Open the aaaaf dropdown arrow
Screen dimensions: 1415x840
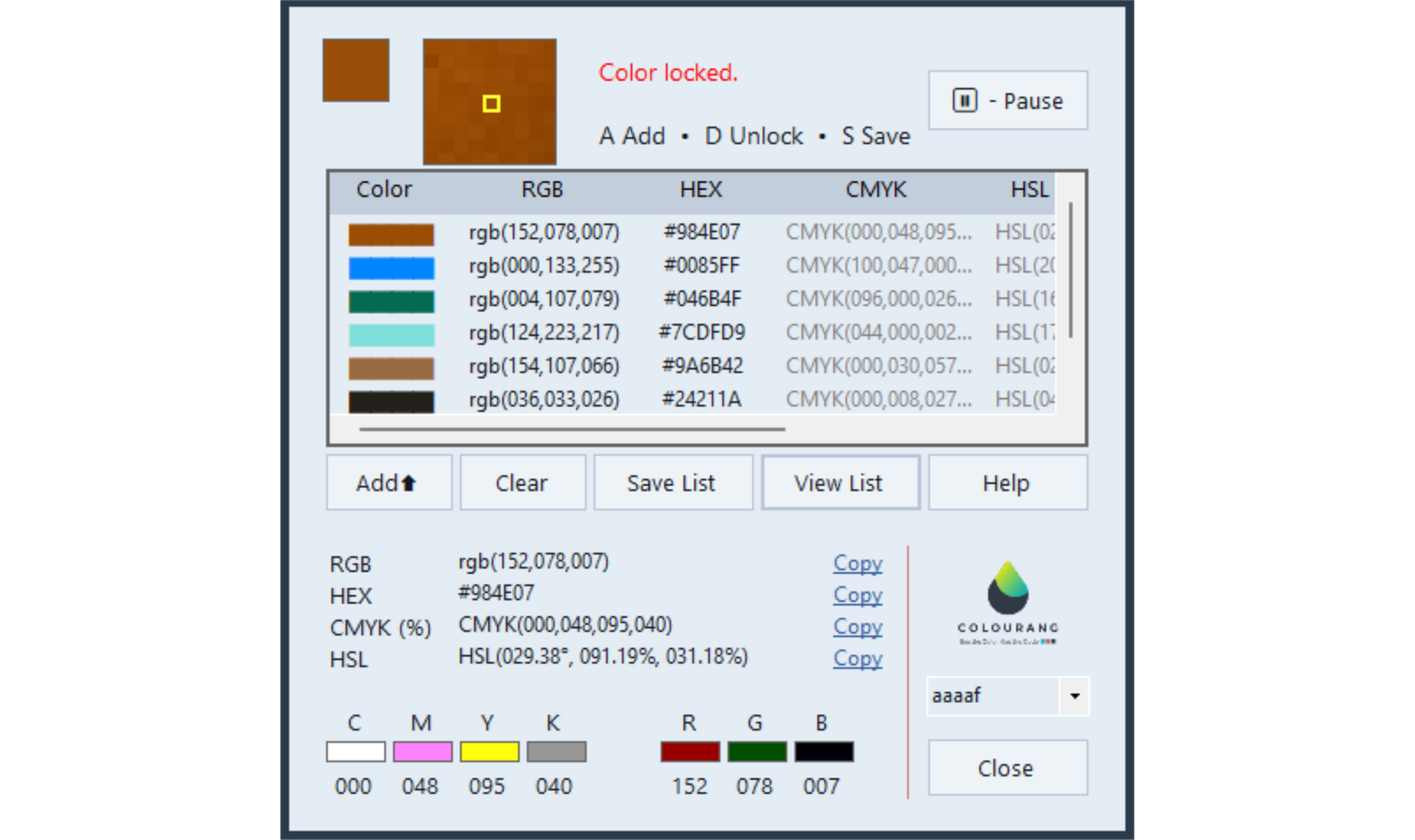click(x=1075, y=696)
